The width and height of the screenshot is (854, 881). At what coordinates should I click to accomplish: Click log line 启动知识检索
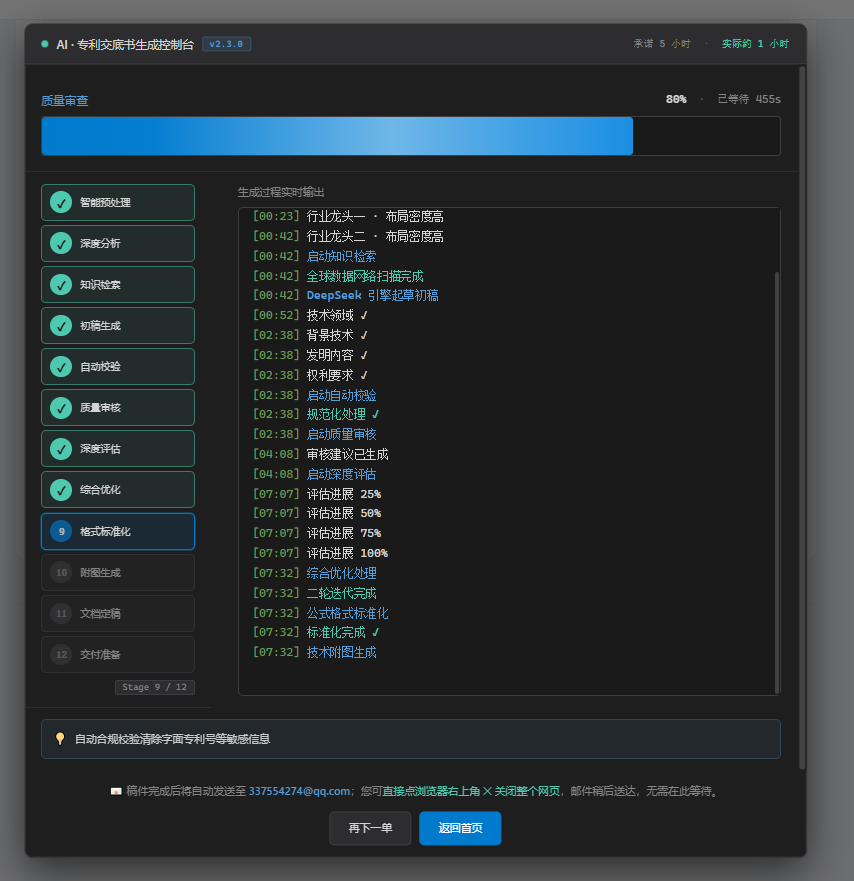(341, 256)
